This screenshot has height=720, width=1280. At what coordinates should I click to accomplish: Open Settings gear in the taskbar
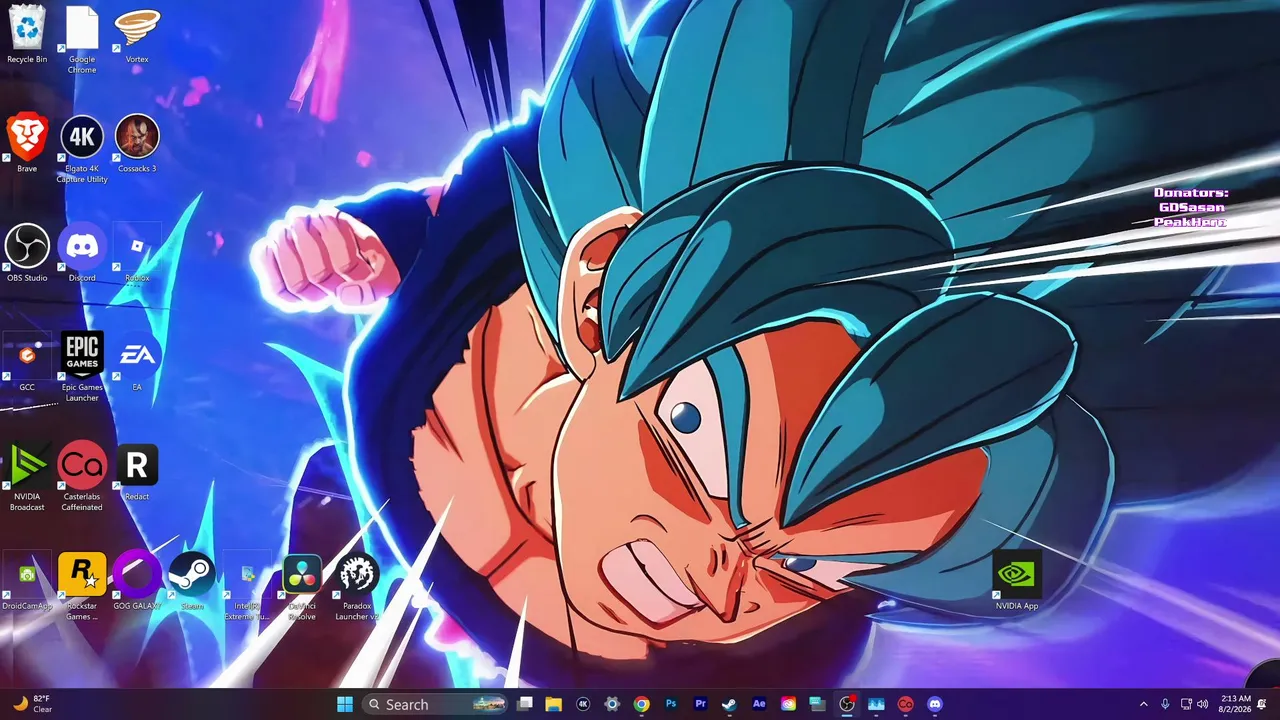click(612, 704)
